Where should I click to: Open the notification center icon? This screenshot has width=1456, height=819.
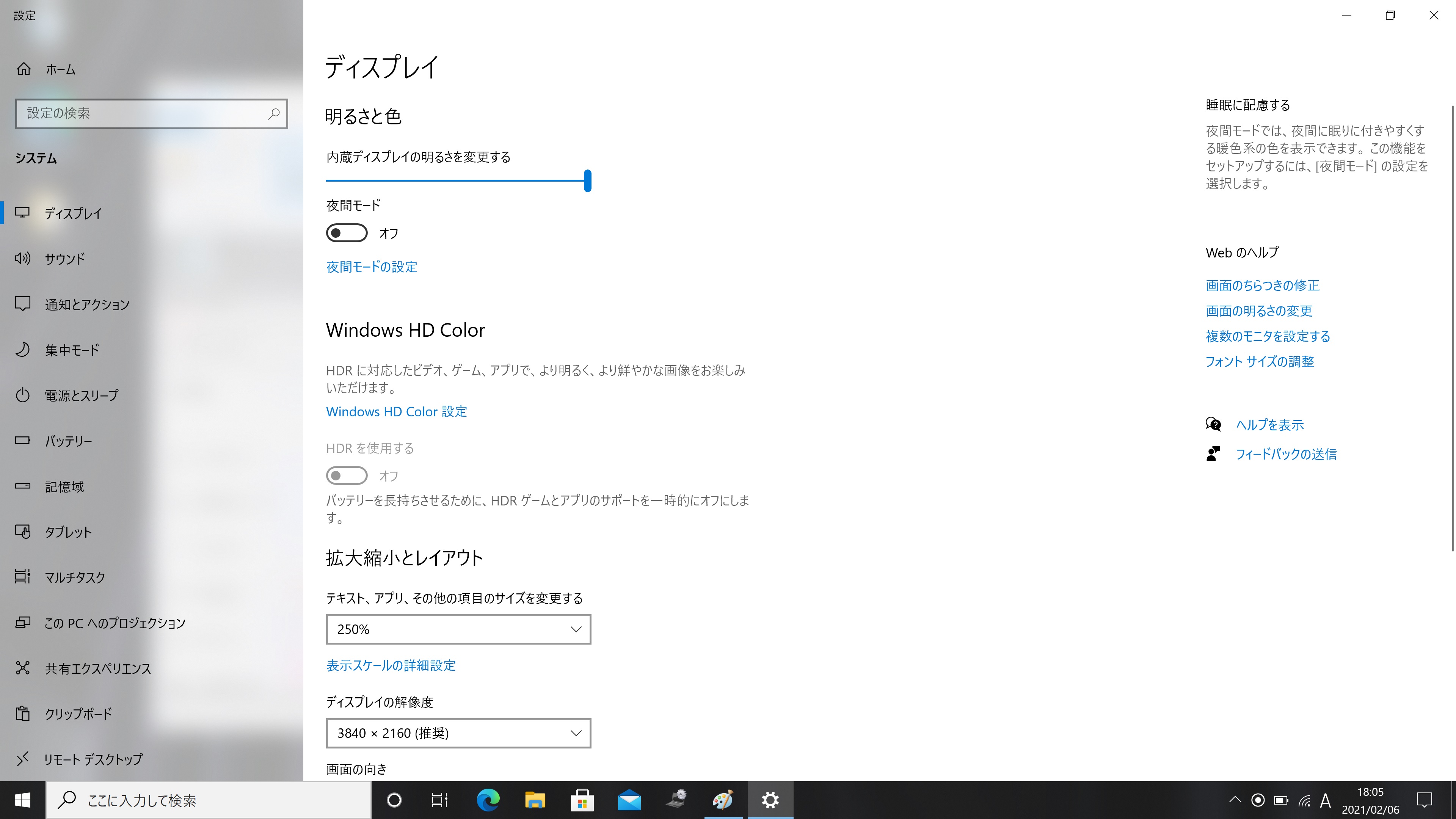[1425, 800]
